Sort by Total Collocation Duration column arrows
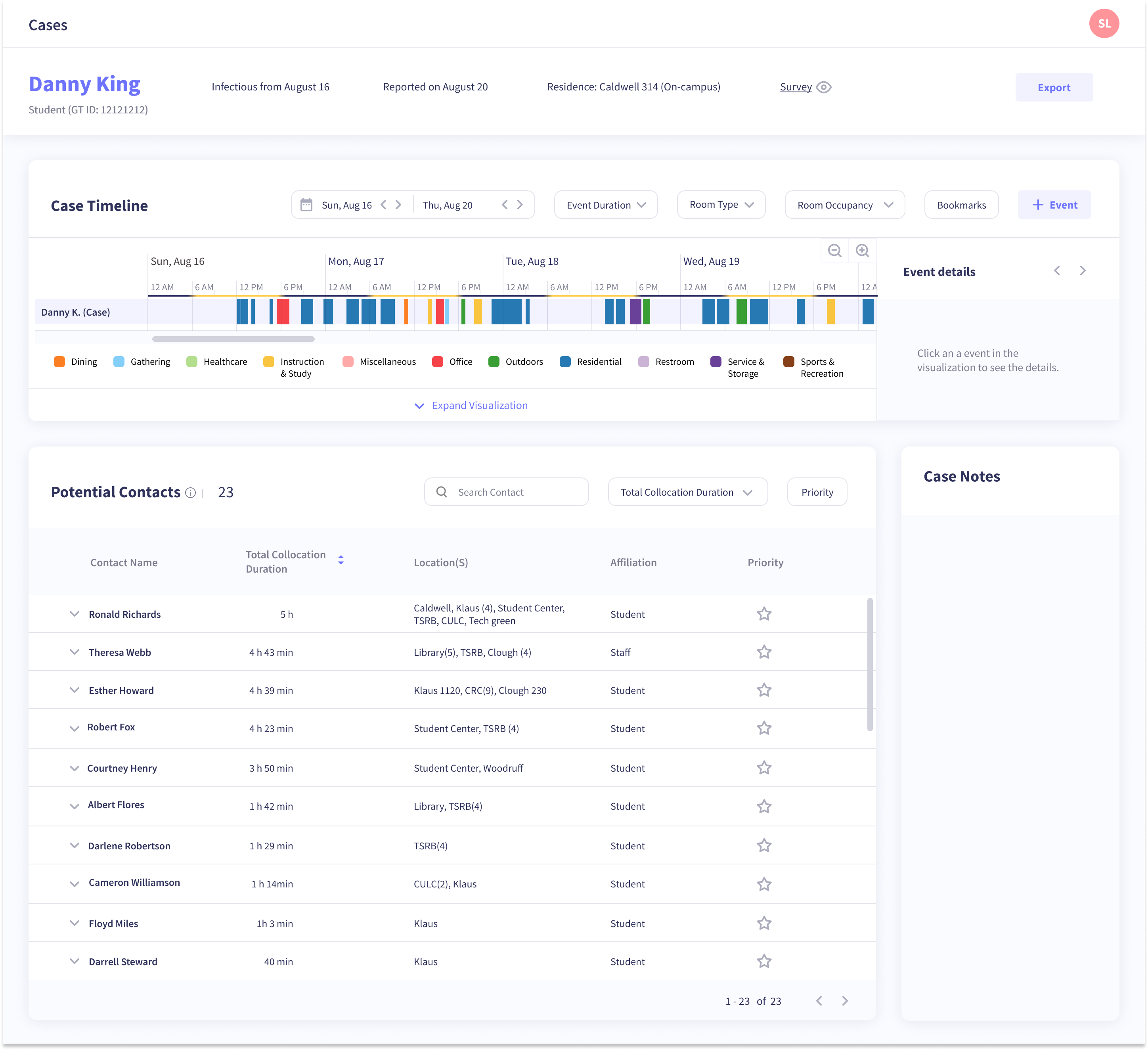The image size is (1148, 1050). [341, 561]
